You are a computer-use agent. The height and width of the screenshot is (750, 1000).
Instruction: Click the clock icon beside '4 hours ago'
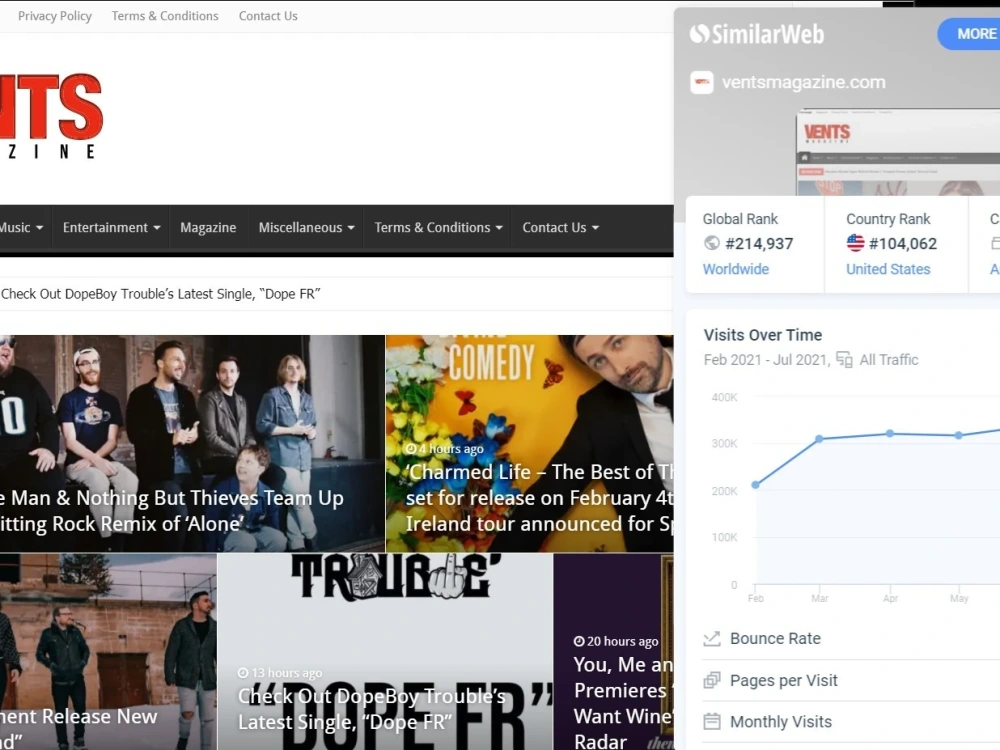[x=411, y=449]
